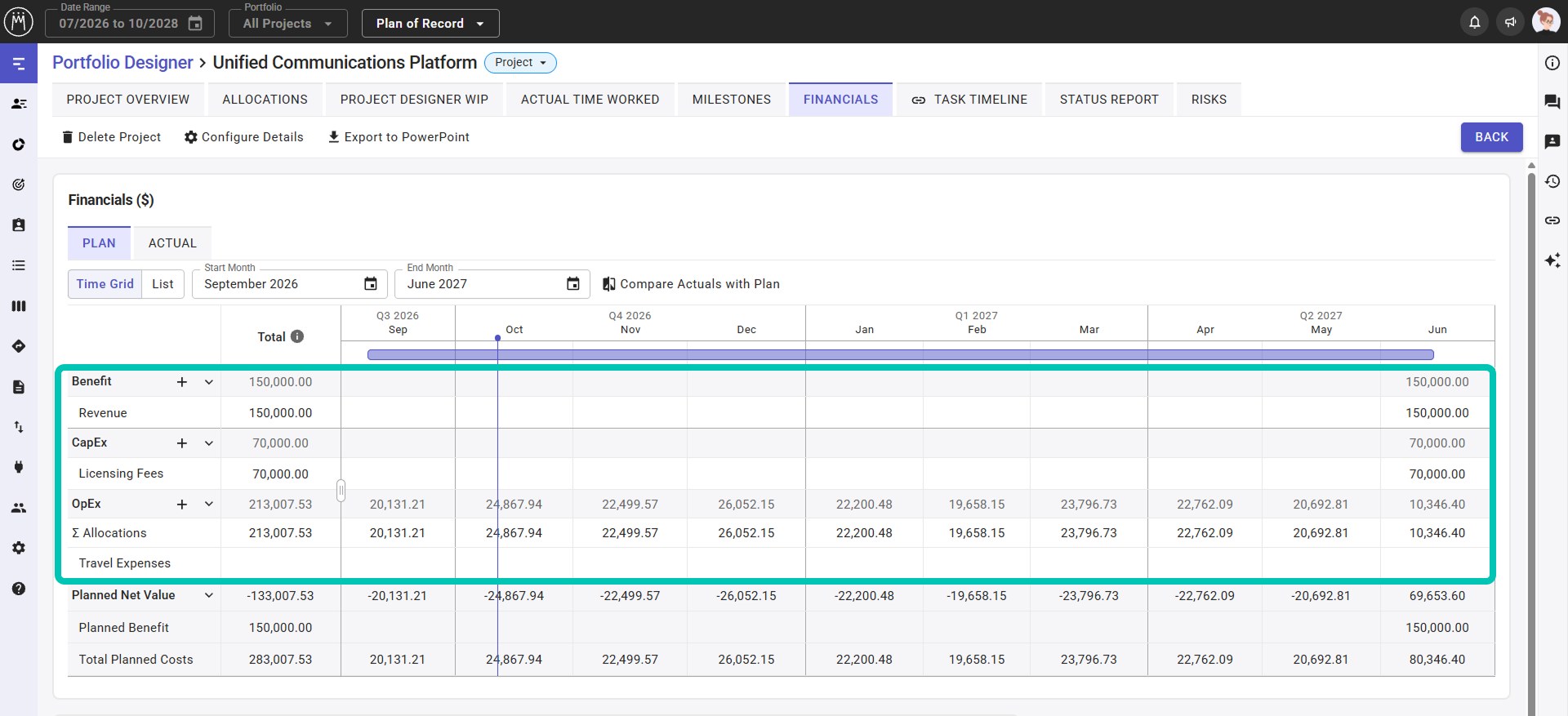
Task: Click the AI sparkle icon on right
Action: 1552,260
